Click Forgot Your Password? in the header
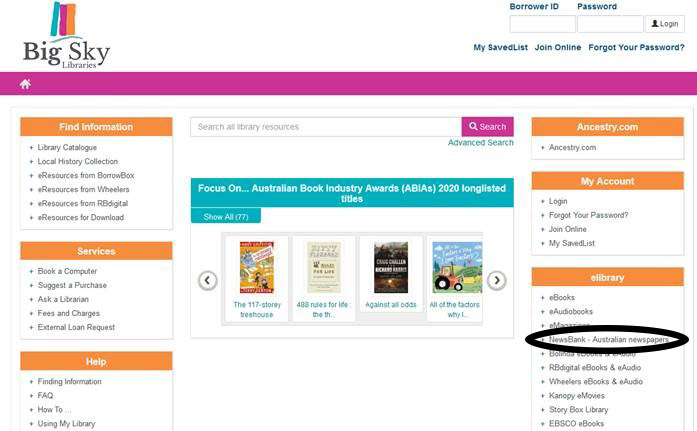 [637, 48]
